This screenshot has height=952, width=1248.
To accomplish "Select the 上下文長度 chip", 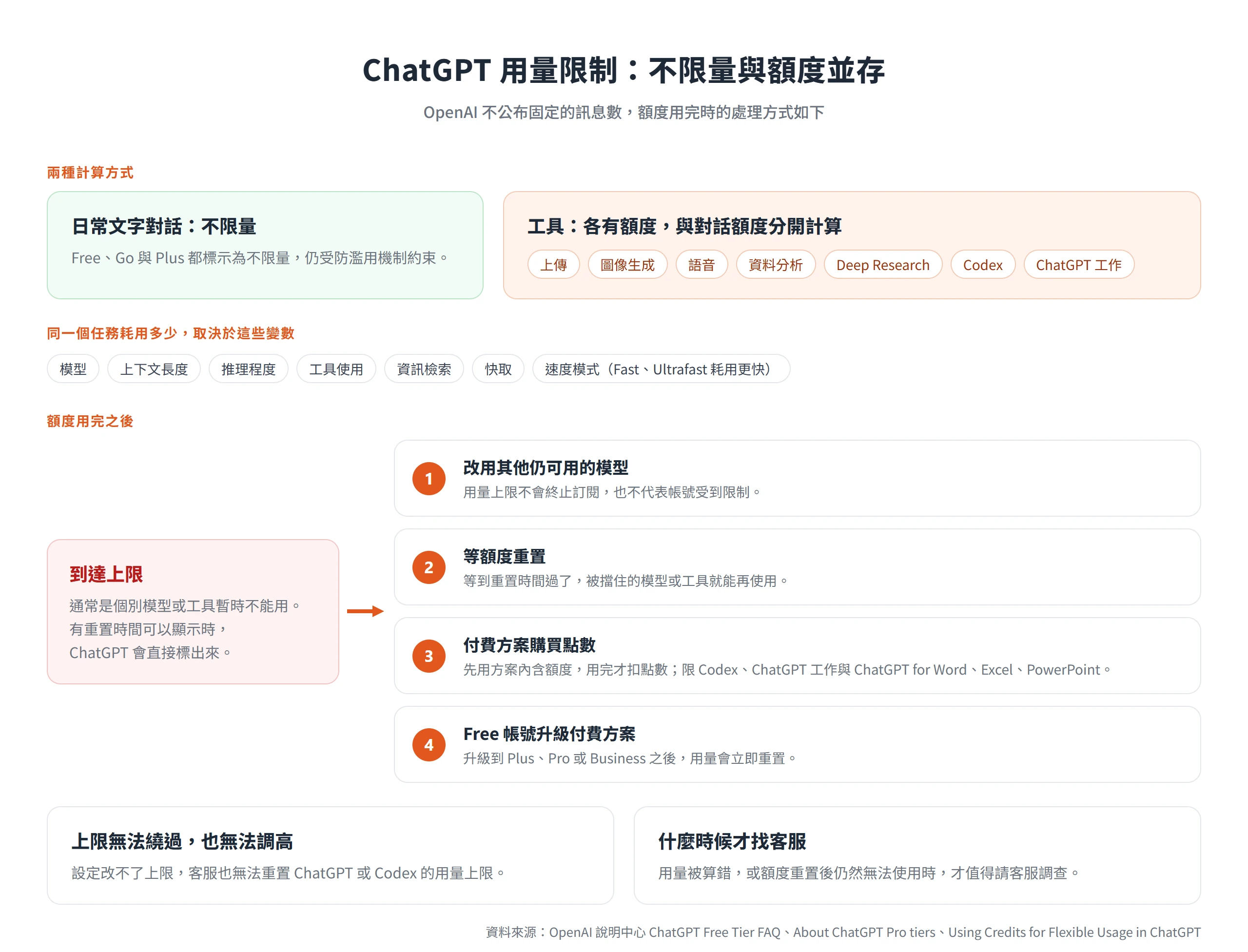I will tap(154, 369).
